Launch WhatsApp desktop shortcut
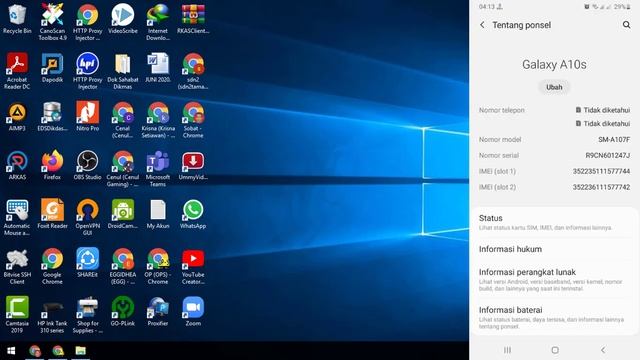Screen dimensions: 640x360 [x=193, y=214]
